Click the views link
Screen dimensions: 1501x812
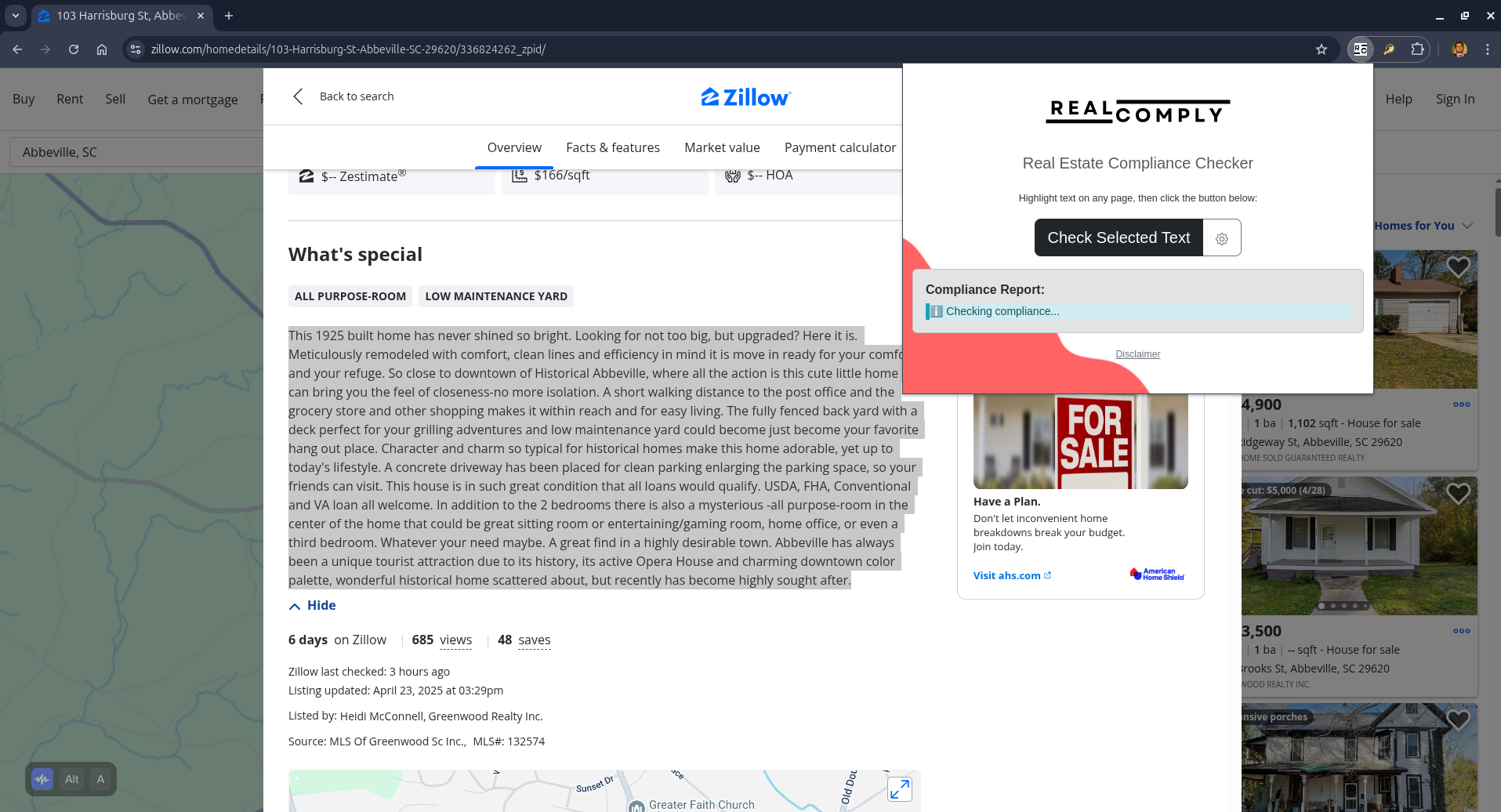455,640
